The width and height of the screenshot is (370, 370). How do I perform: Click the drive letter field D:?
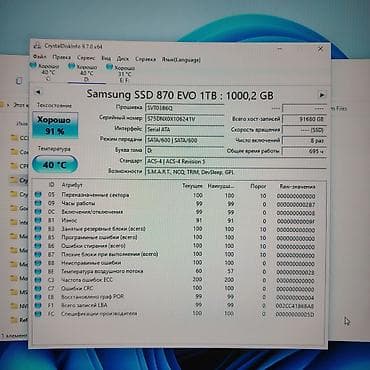tap(185, 151)
